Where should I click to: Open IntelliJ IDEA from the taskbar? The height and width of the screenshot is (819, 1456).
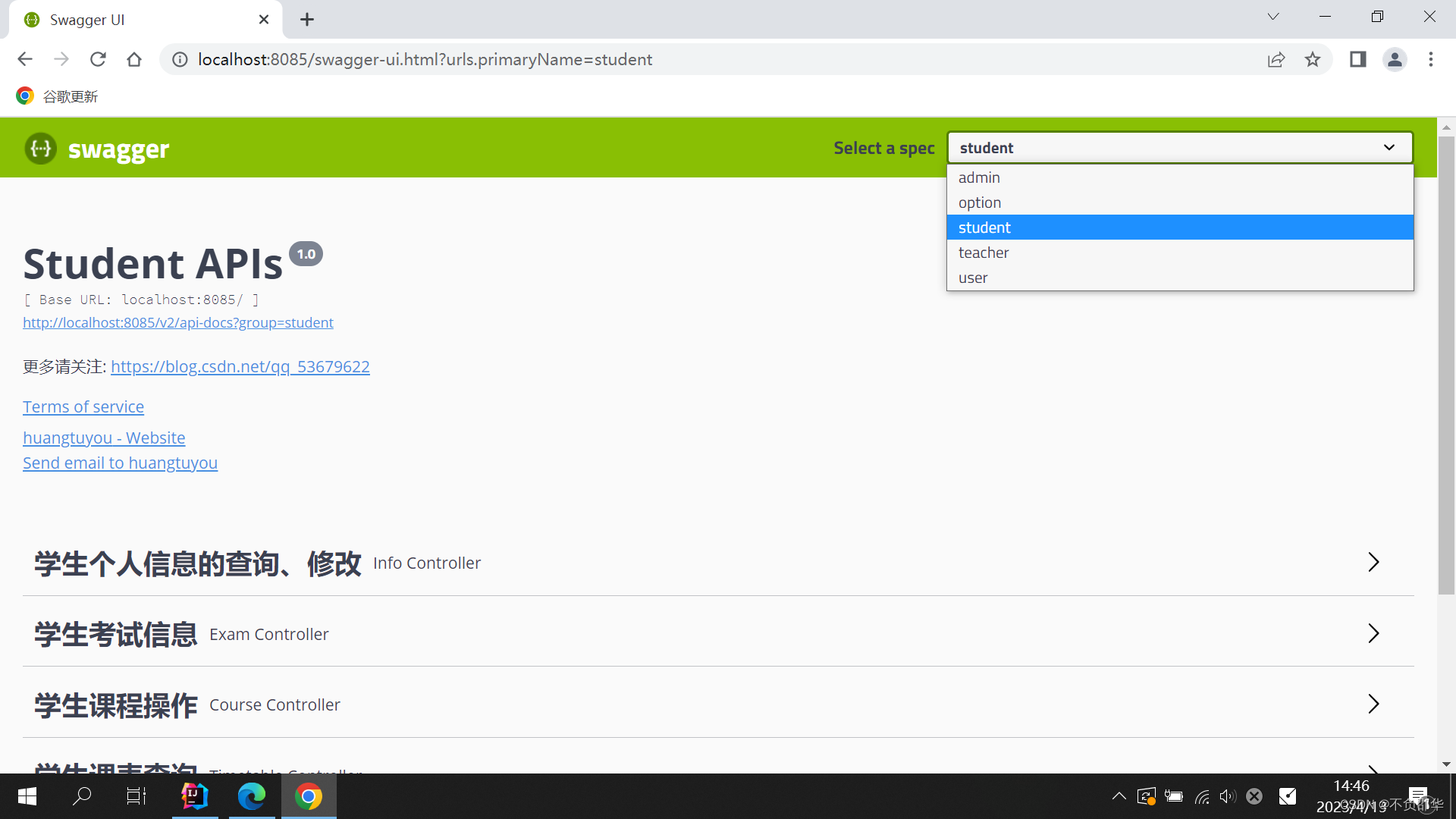tap(195, 795)
